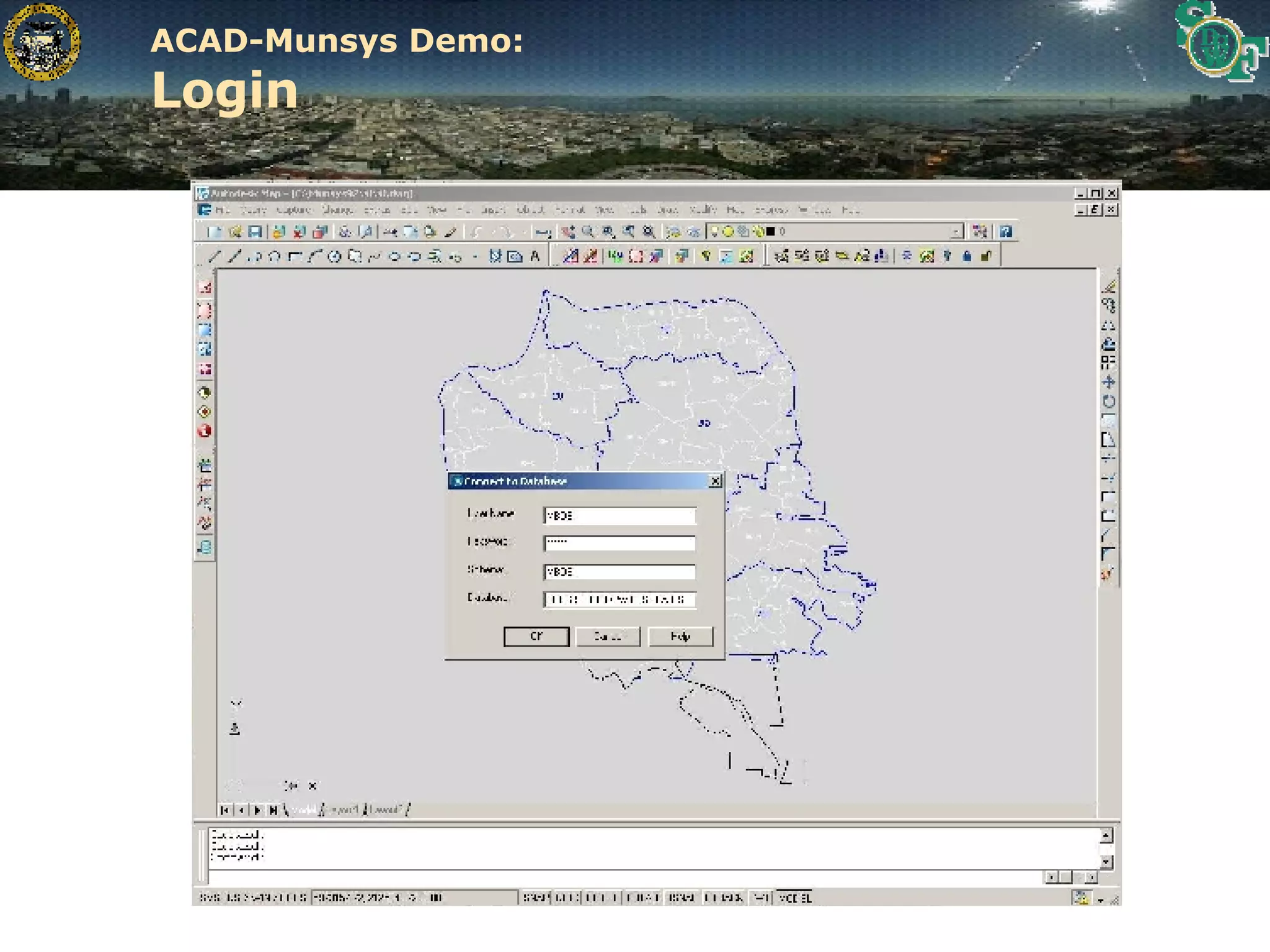Open the View menu

point(437,210)
